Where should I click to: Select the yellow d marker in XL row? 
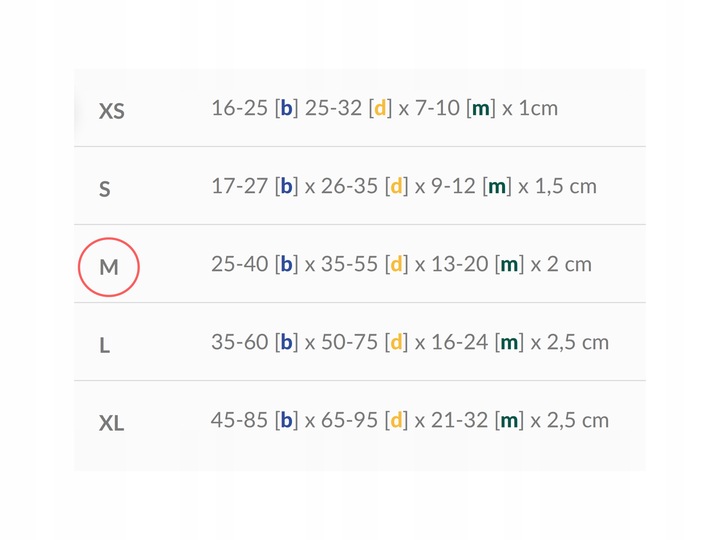(397, 420)
